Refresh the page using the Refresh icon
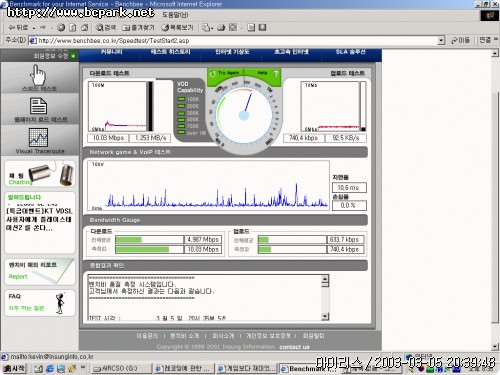This screenshot has width=500, height=375. click(x=73, y=28)
